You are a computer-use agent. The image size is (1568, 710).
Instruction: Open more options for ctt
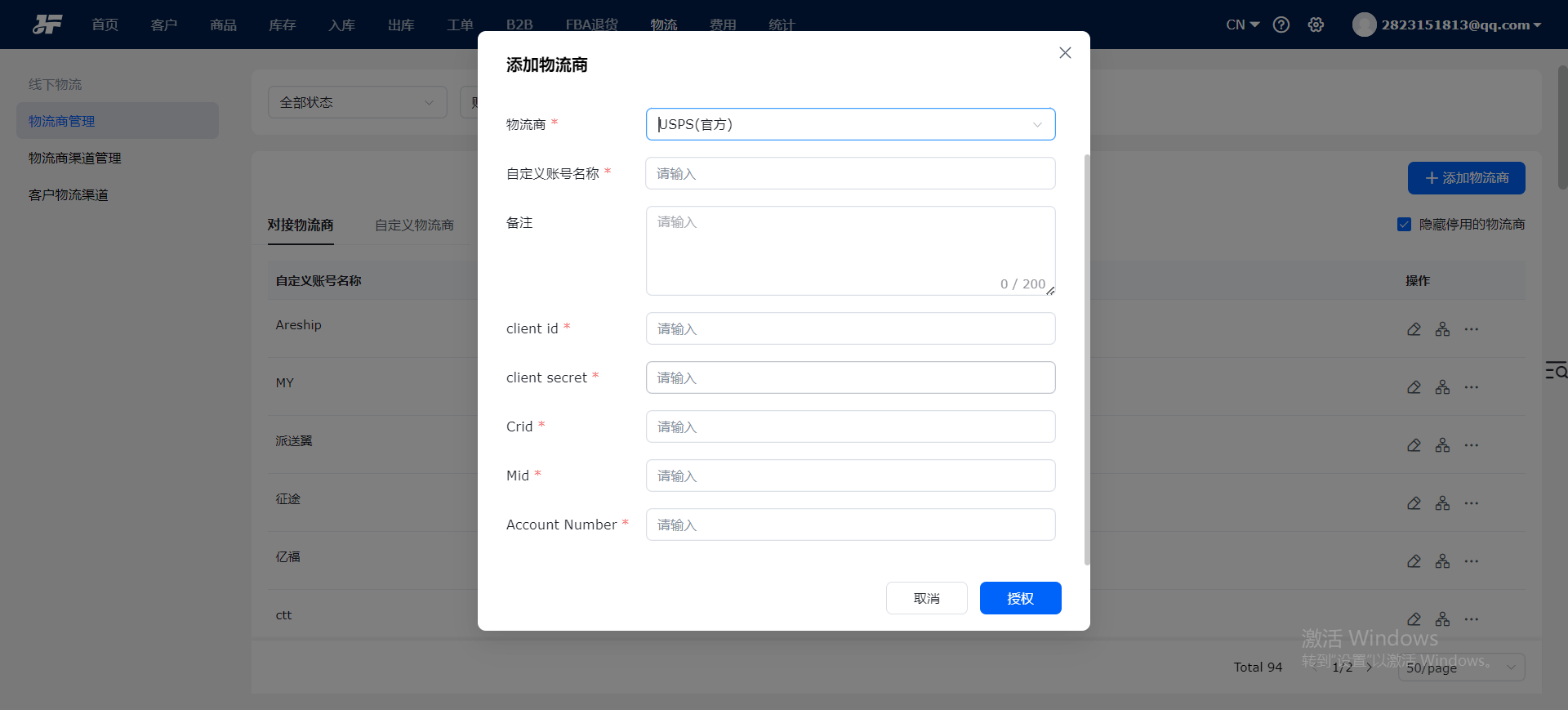click(1472, 619)
